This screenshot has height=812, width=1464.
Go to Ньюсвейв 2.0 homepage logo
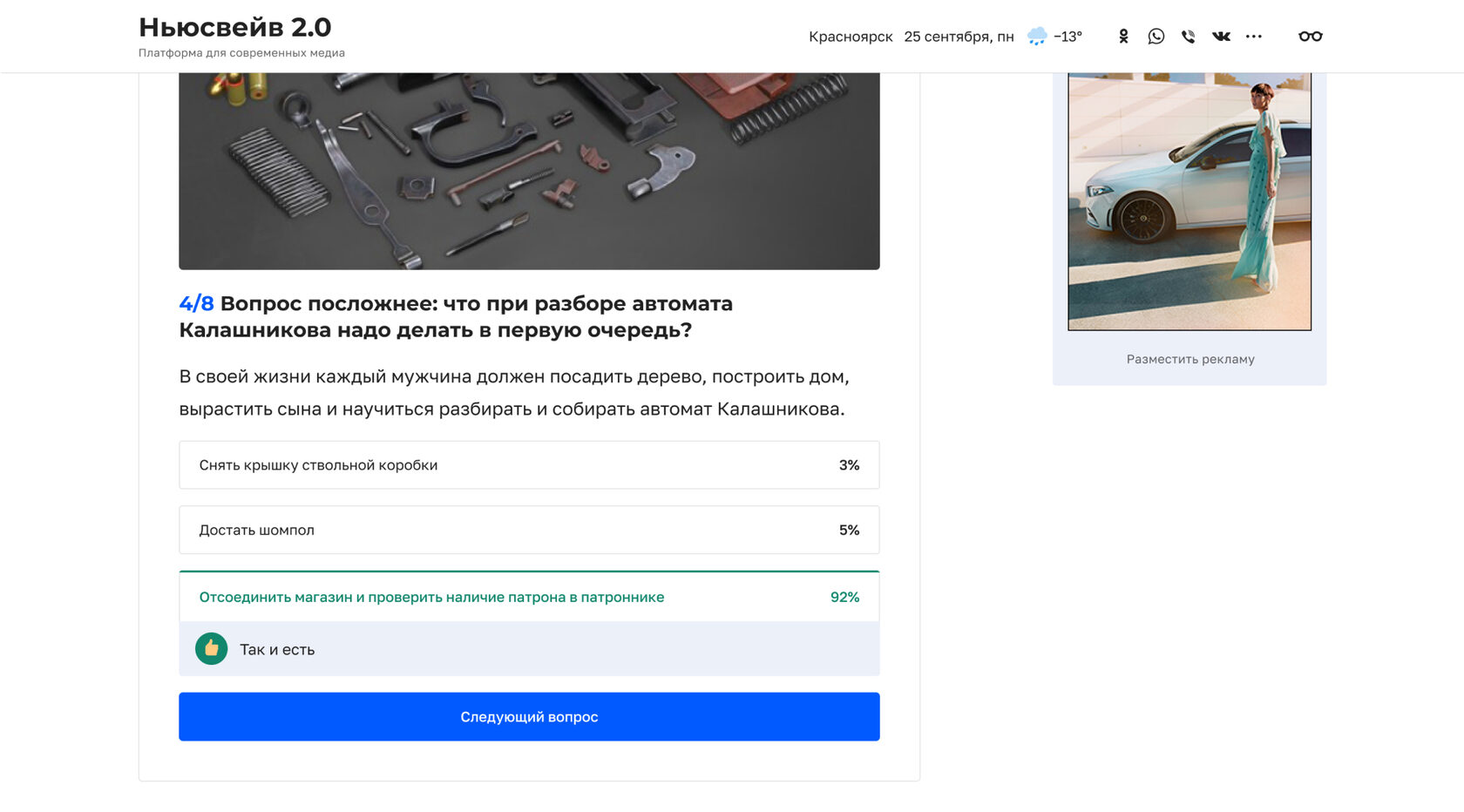click(x=235, y=27)
